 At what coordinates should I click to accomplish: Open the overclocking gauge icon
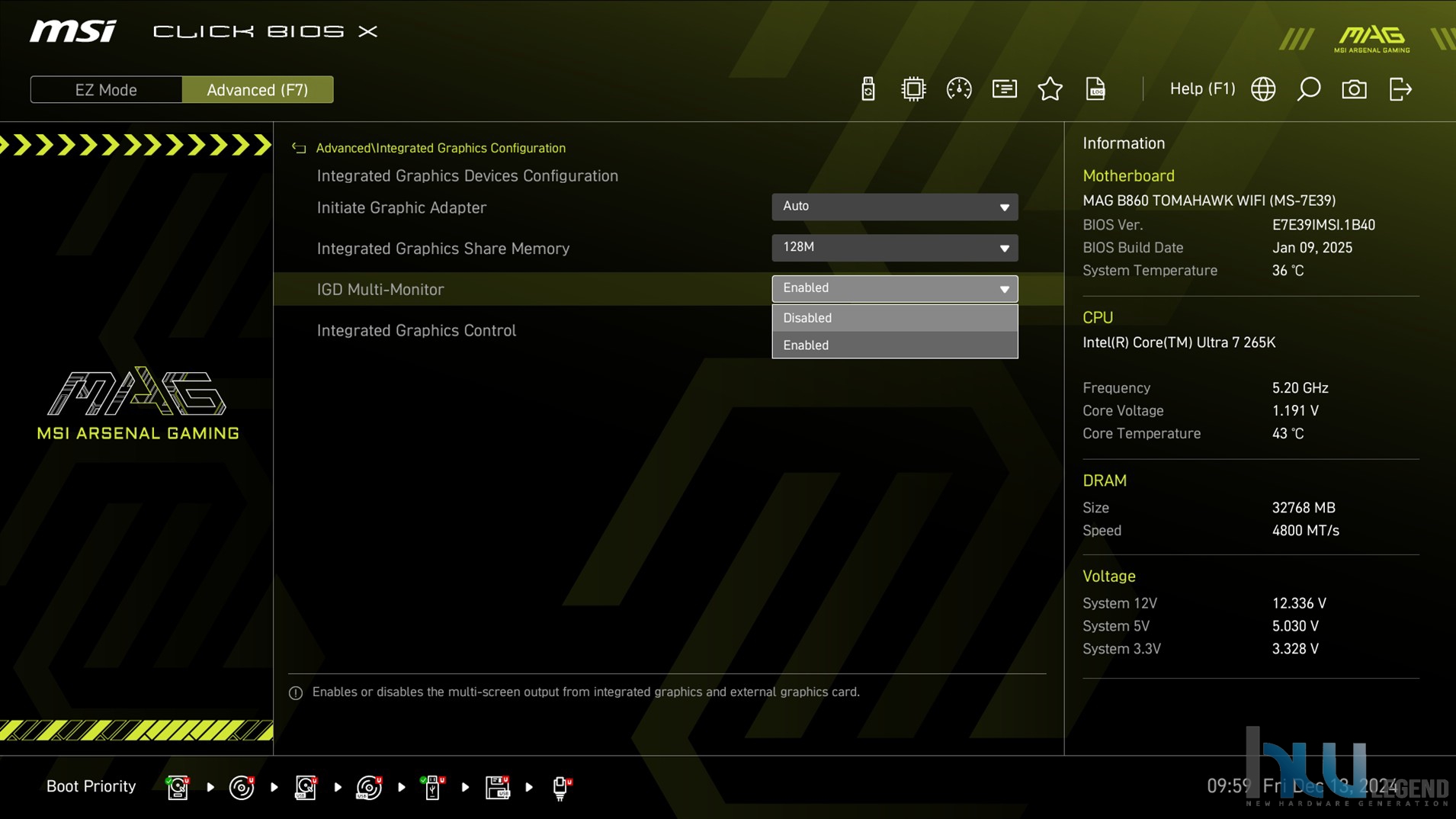point(958,89)
